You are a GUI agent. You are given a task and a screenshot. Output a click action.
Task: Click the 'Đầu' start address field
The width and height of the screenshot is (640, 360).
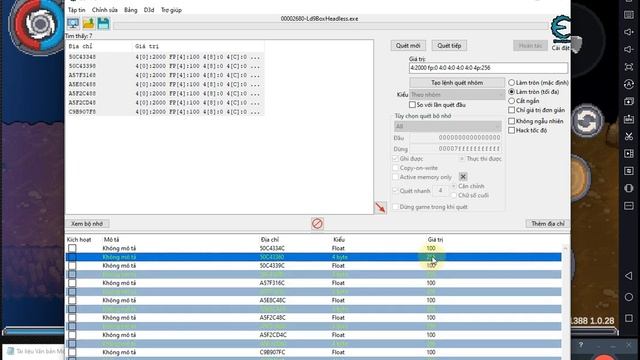456,138
